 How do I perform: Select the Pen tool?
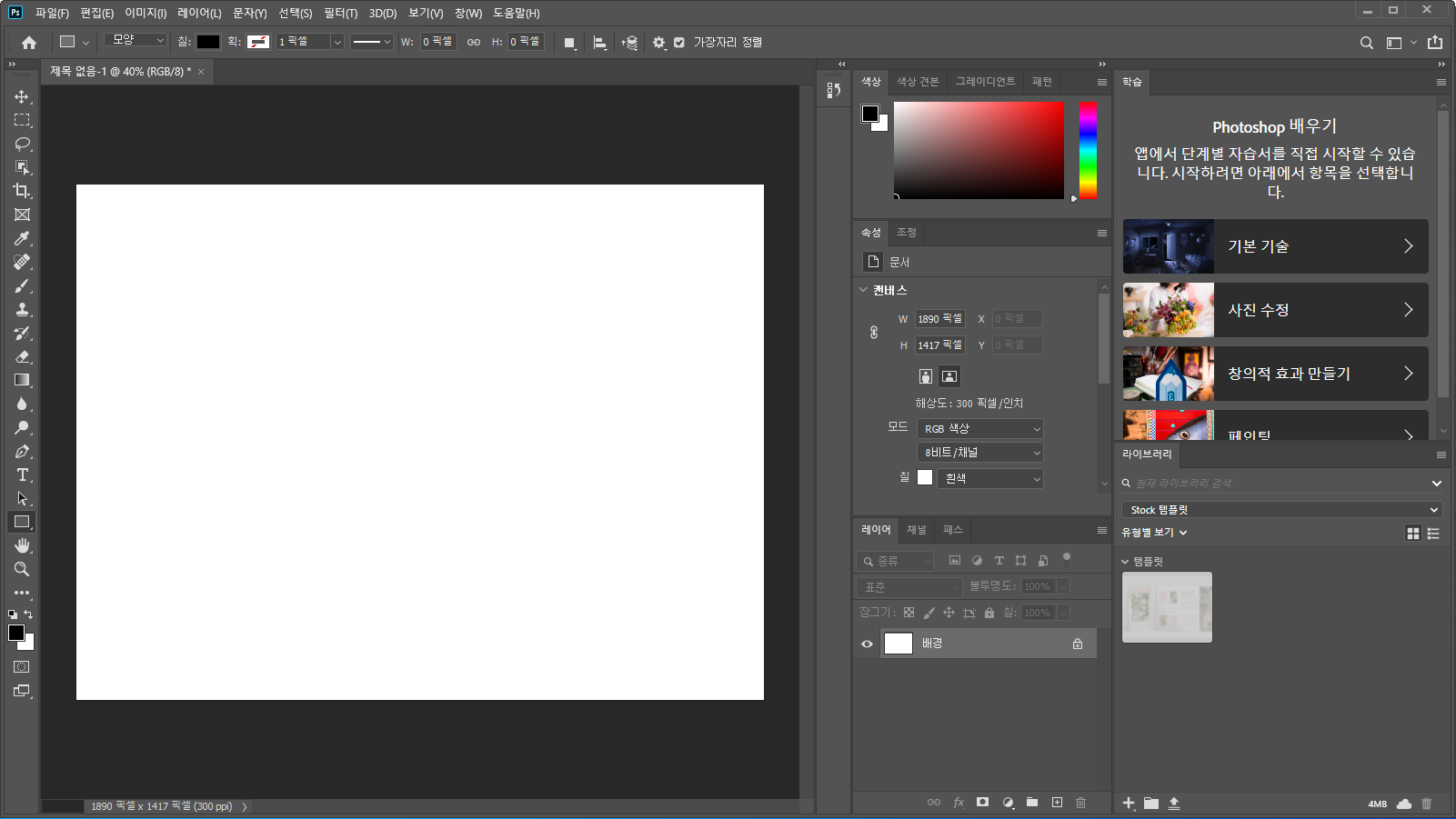[22, 451]
